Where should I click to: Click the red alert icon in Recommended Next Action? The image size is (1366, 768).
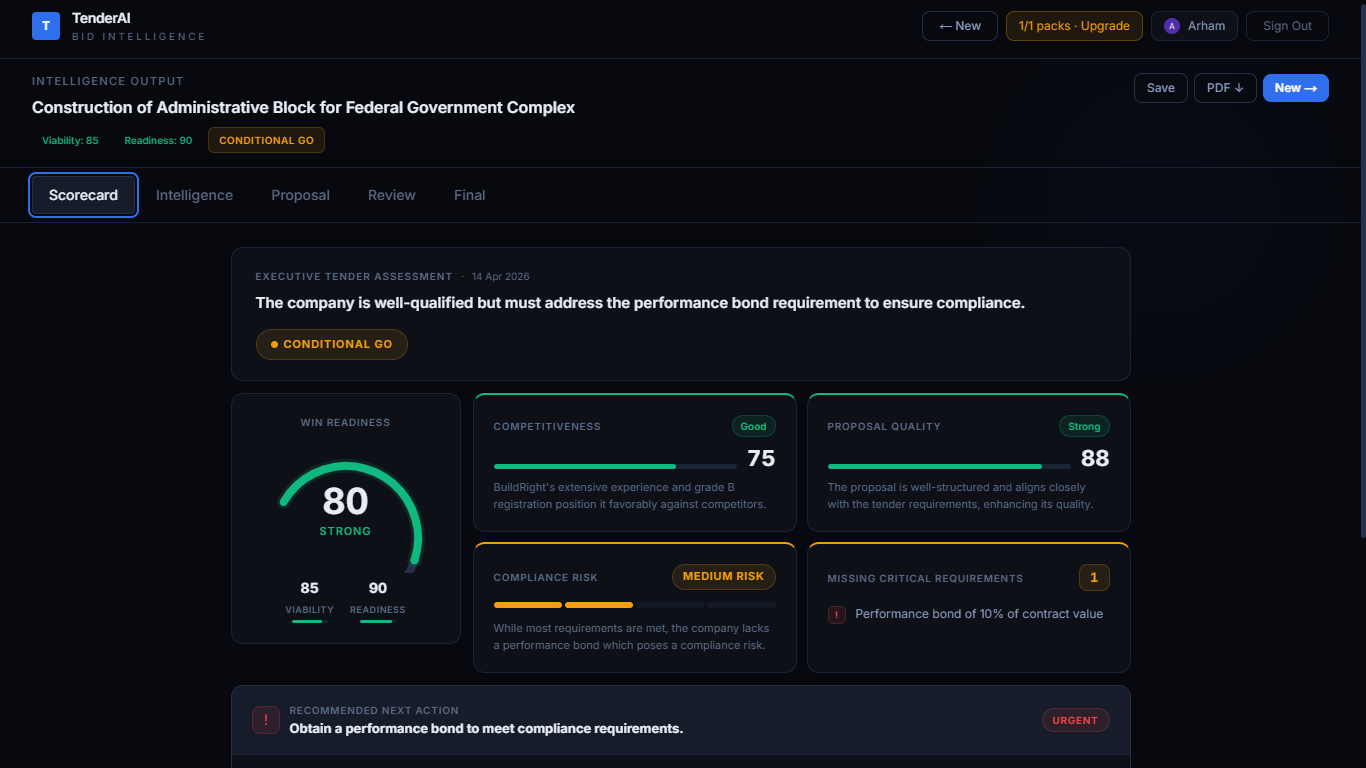(266, 720)
